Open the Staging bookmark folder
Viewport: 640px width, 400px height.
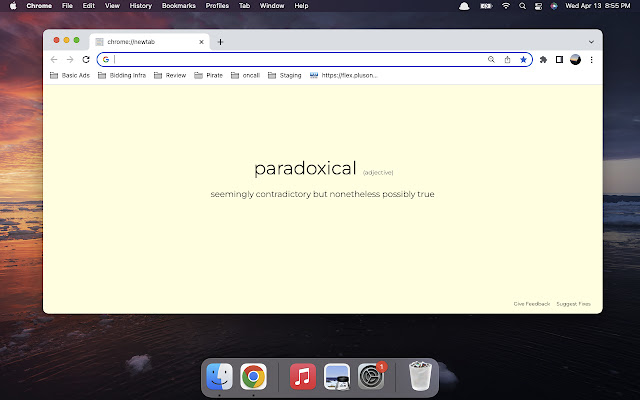(284, 75)
